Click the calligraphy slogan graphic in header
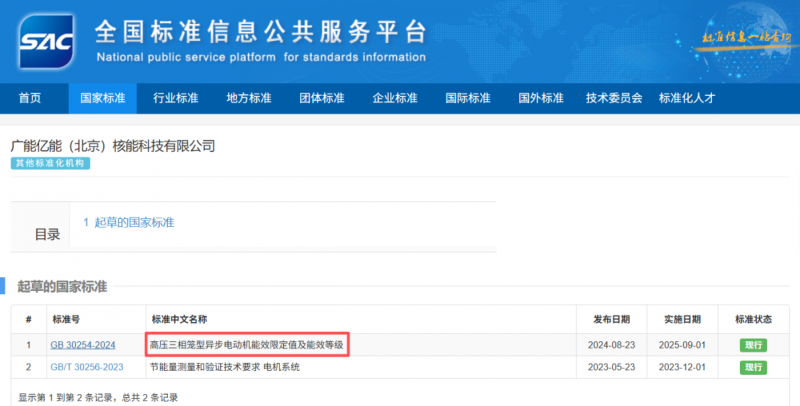This screenshot has width=800, height=406. [732, 39]
